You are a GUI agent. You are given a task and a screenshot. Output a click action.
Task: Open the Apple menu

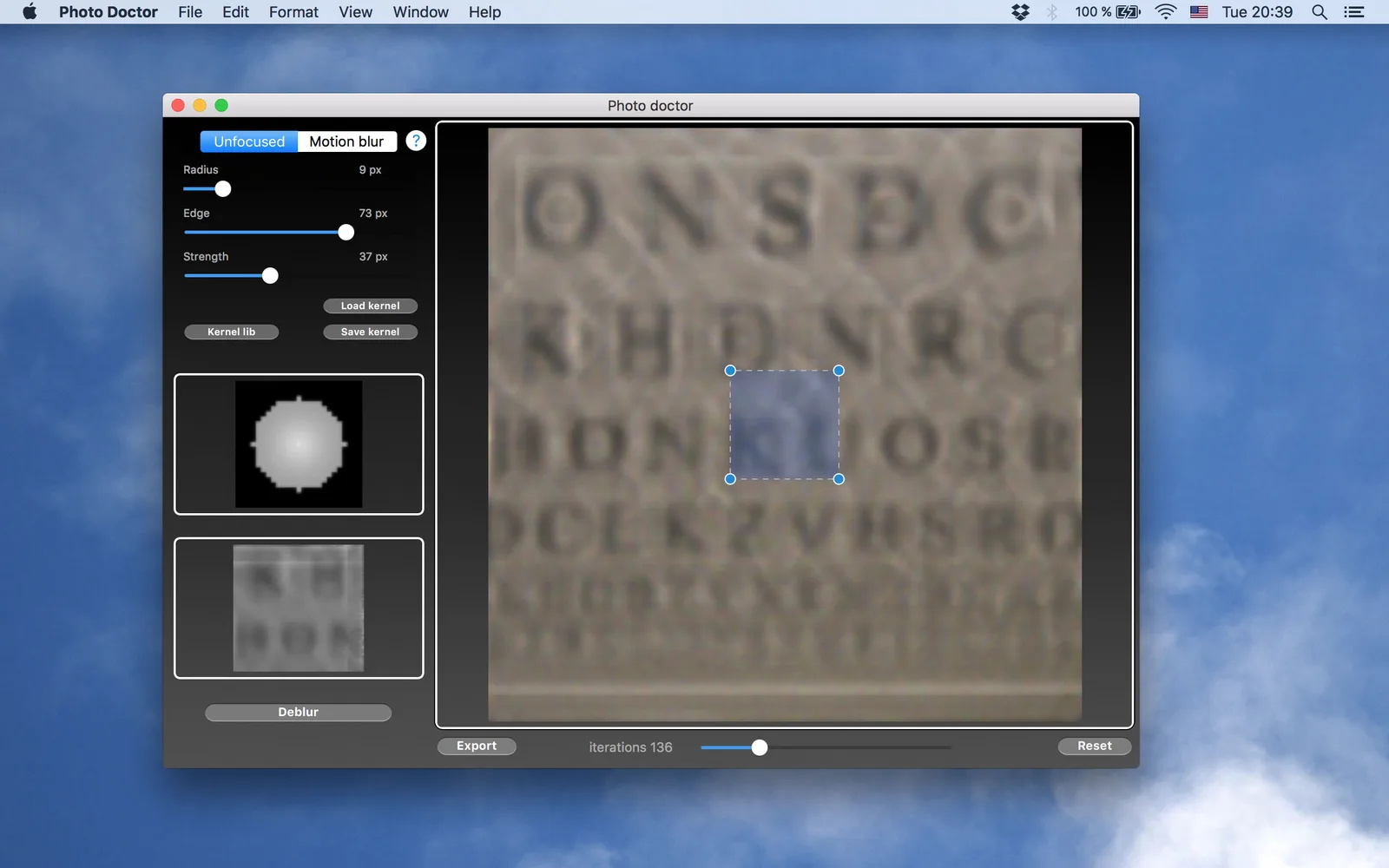click(30, 12)
